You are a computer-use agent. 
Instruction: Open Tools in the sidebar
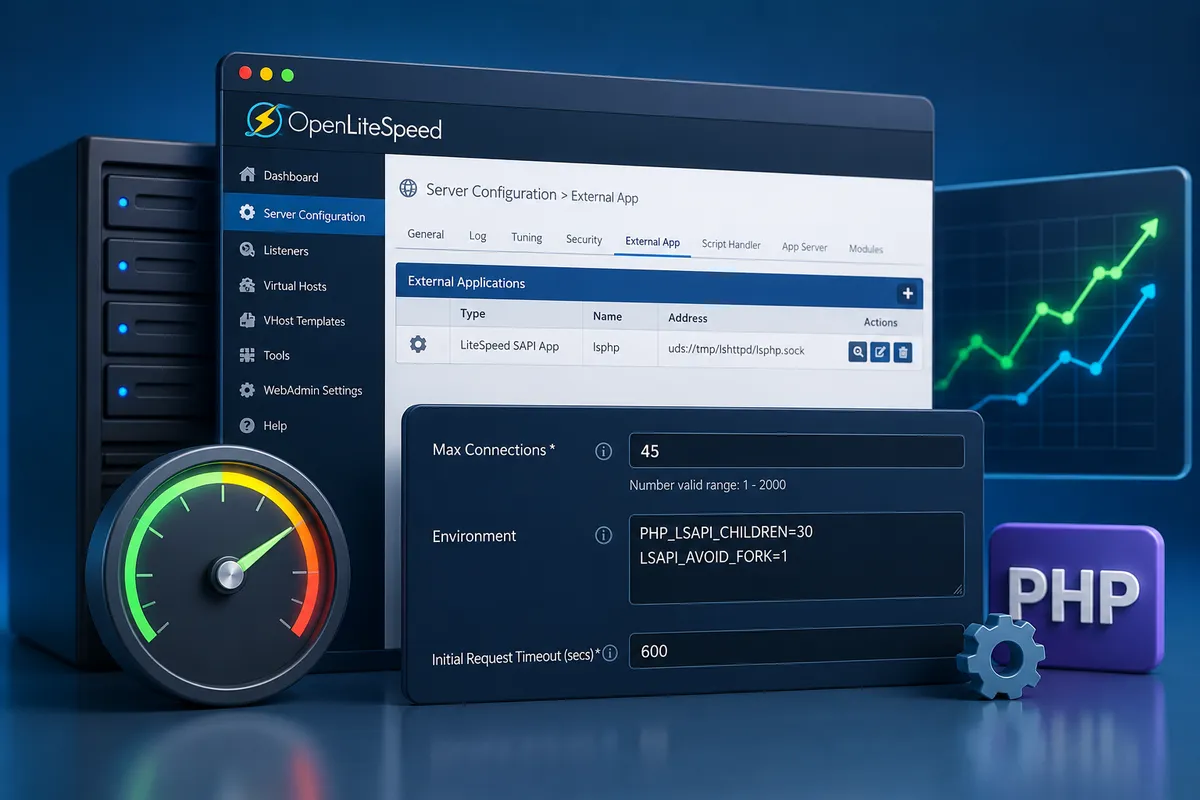pyautogui.click(x=277, y=355)
